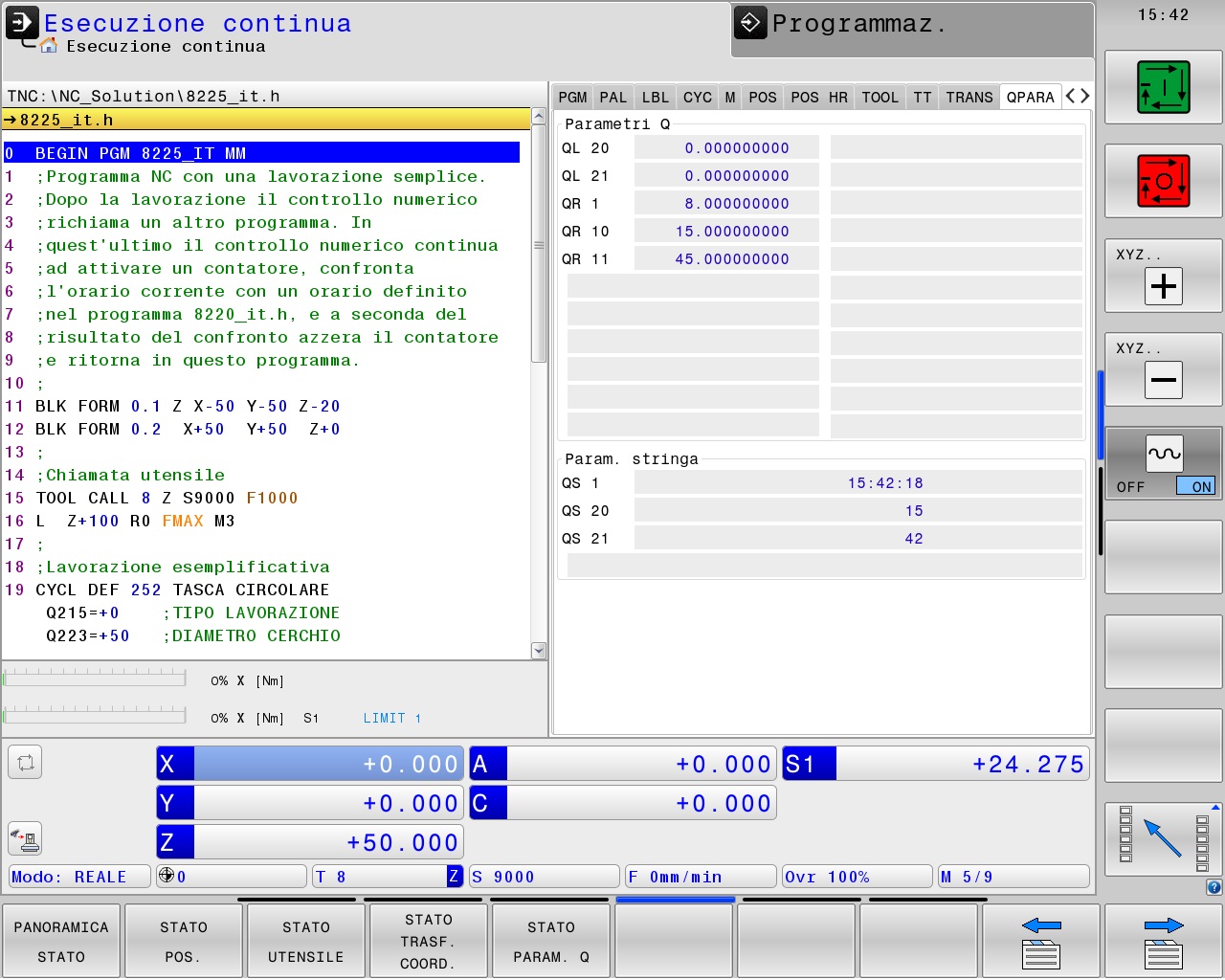Click the X axis torque load bar
Viewport: 1225px width, 980px height.
coord(95,679)
